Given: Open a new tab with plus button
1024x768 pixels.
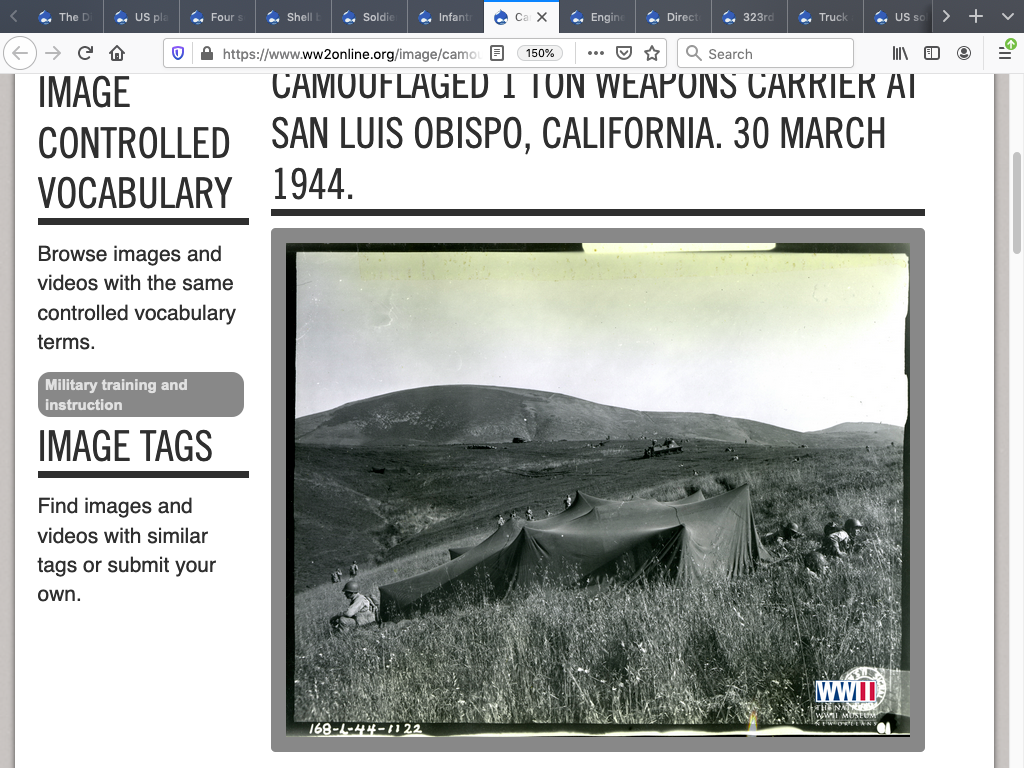Looking at the screenshot, I should [976, 17].
